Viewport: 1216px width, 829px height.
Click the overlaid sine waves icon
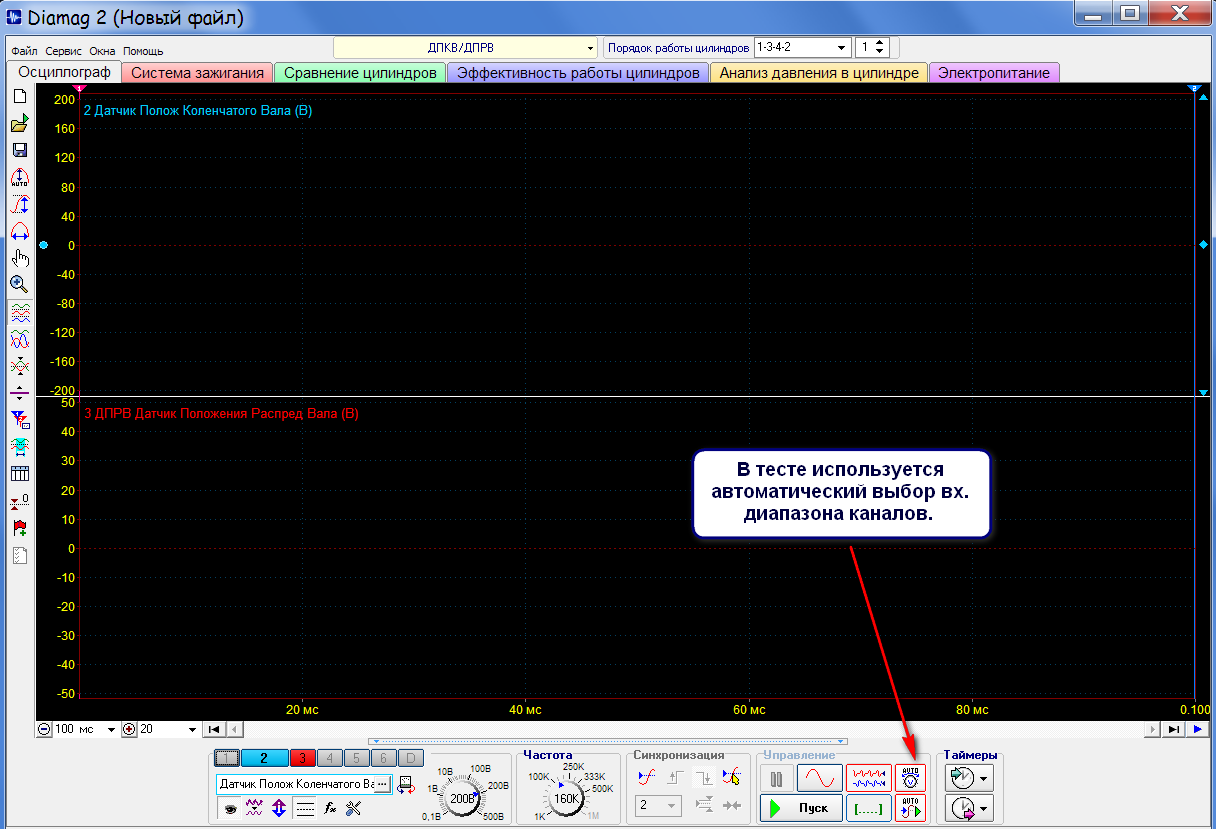pyautogui.click(x=19, y=339)
